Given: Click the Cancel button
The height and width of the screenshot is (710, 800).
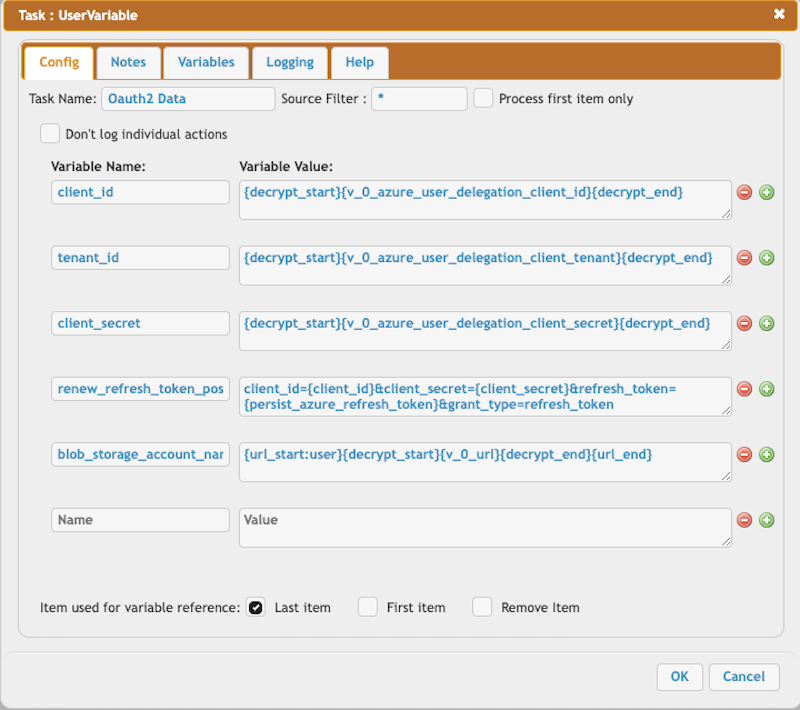Looking at the screenshot, I should click(744, 677).
